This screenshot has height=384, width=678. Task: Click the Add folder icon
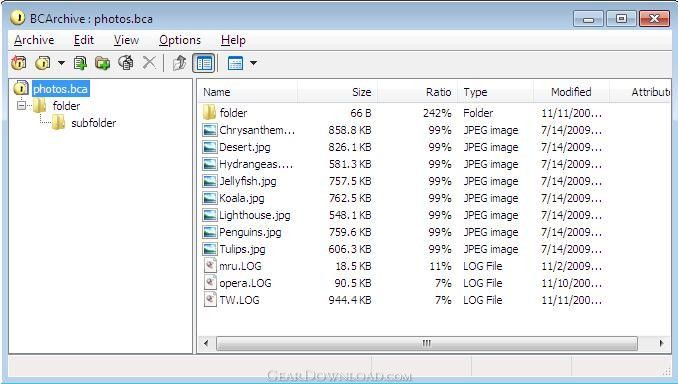(x=102, y=63)
